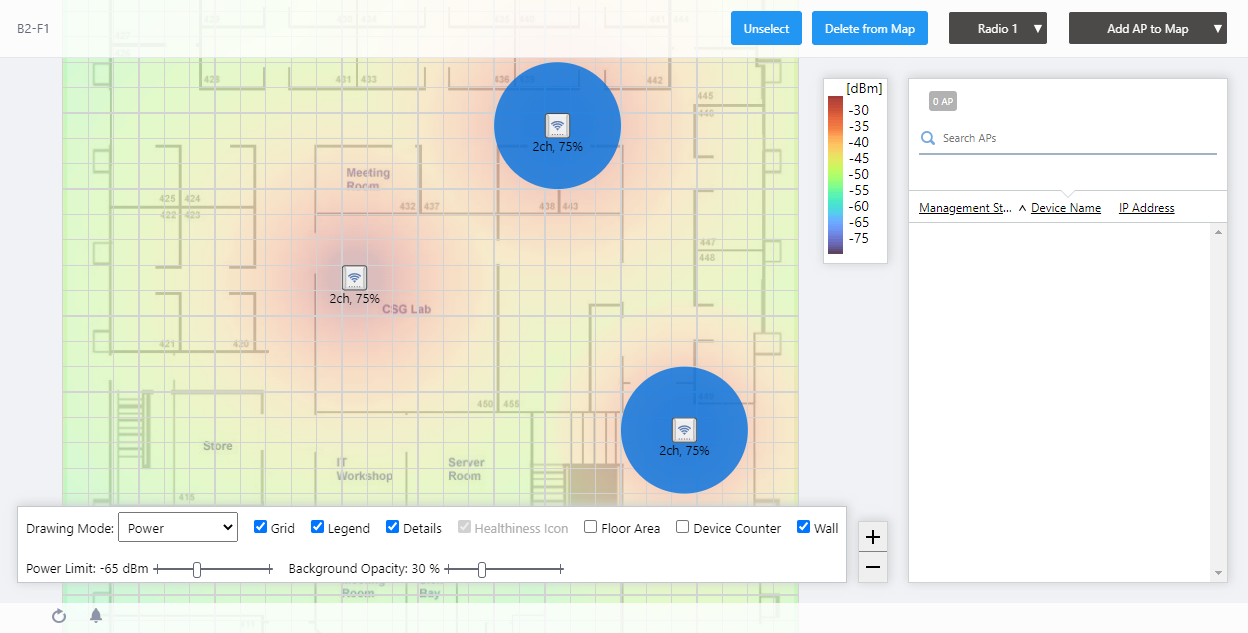Click the selected AP icon at top

557,125
